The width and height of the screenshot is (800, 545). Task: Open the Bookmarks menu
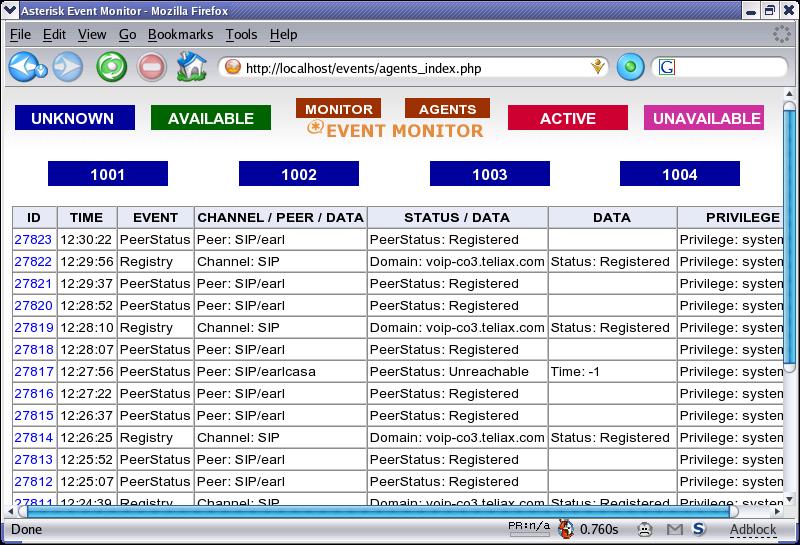point(180,34)
